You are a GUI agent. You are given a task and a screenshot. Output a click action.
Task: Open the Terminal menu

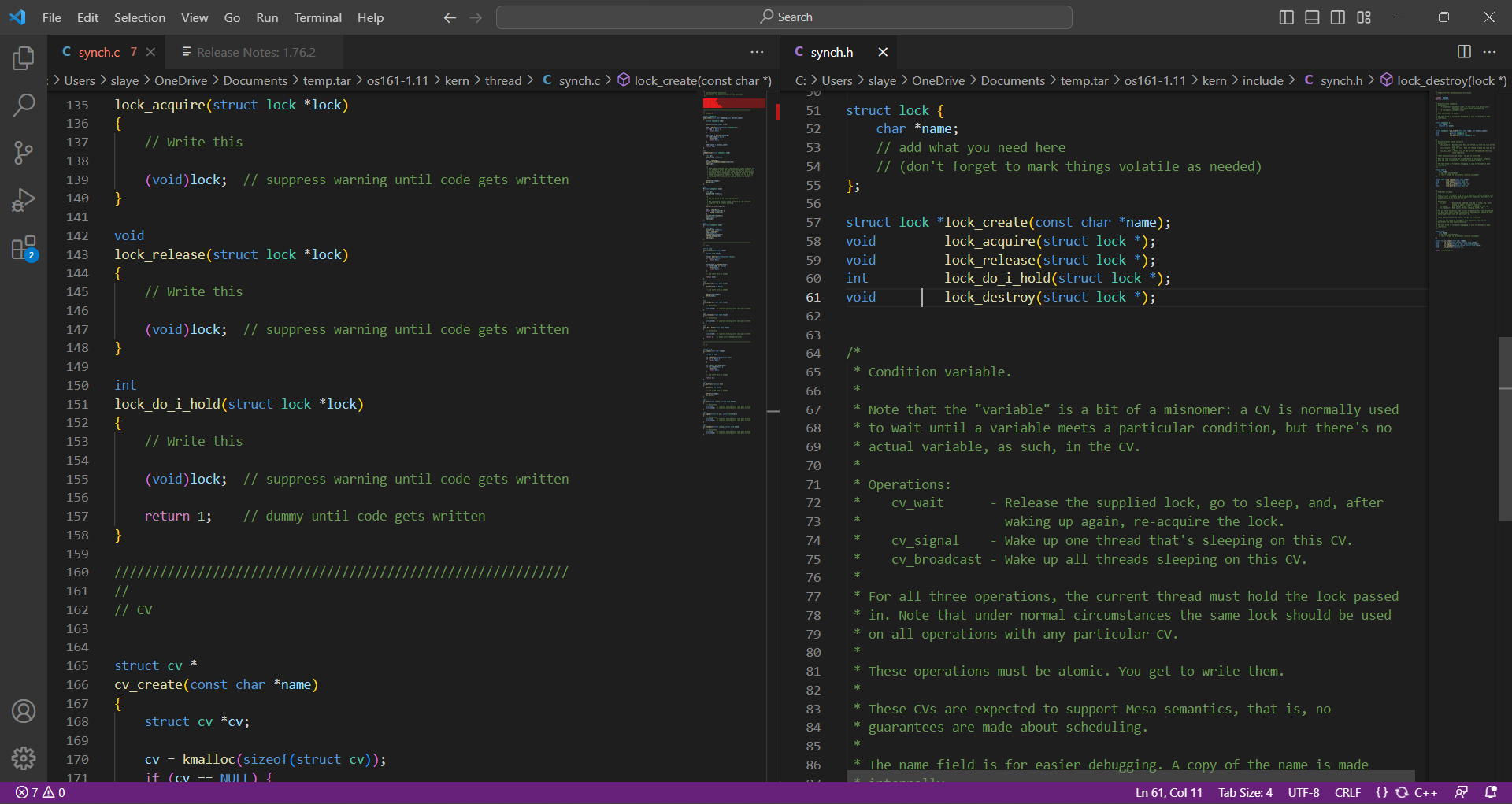point(317,17)
